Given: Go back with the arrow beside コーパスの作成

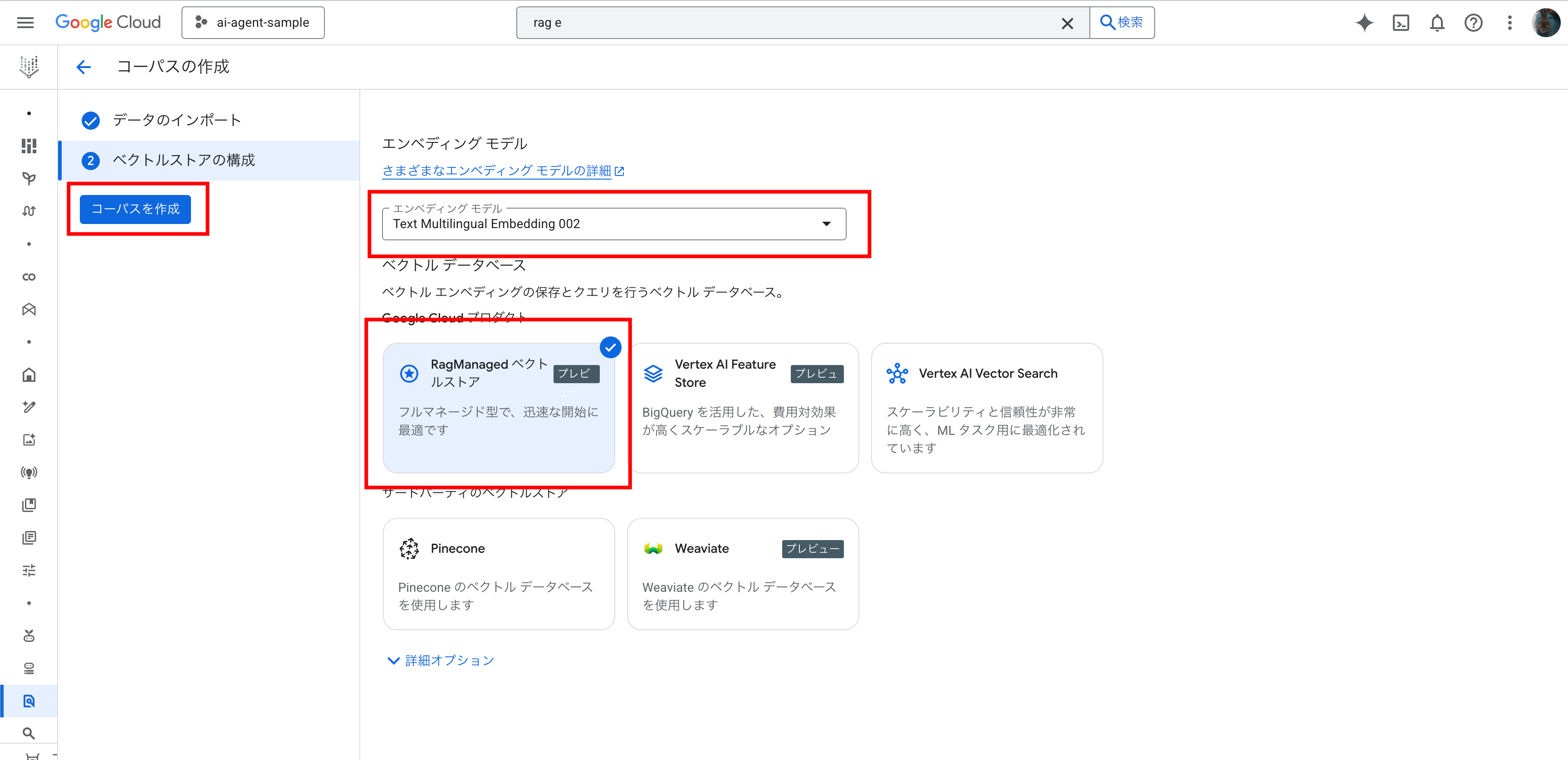Looking at the screenshot, I should (x=83, y=67).
